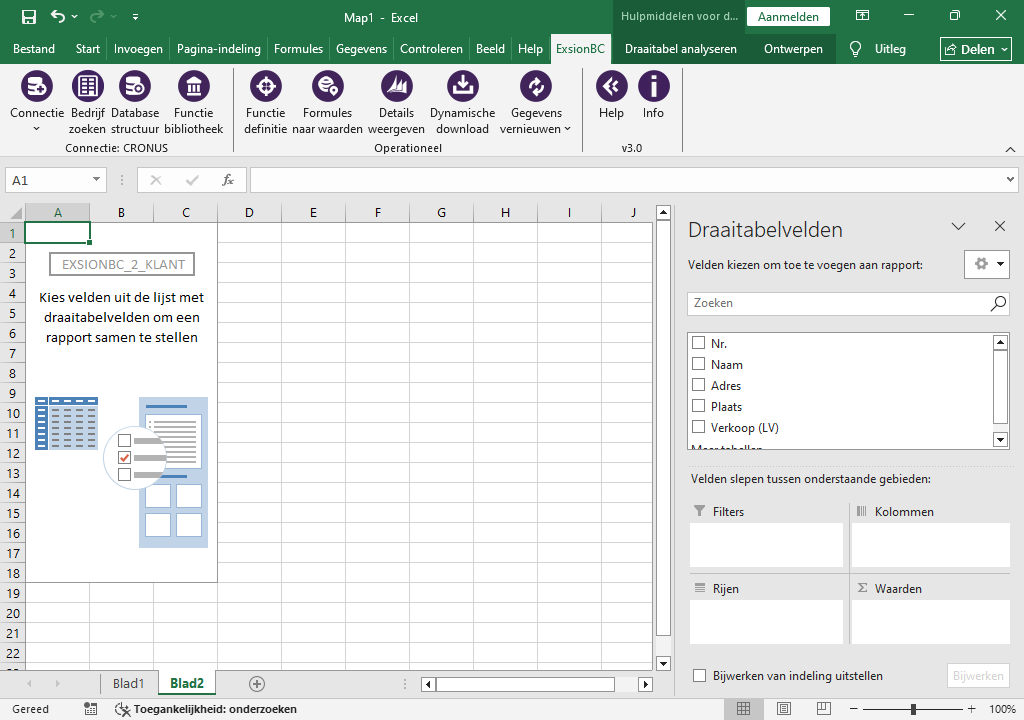
Task: Zoom out with minus icon
Action: (x=854, y=709)
